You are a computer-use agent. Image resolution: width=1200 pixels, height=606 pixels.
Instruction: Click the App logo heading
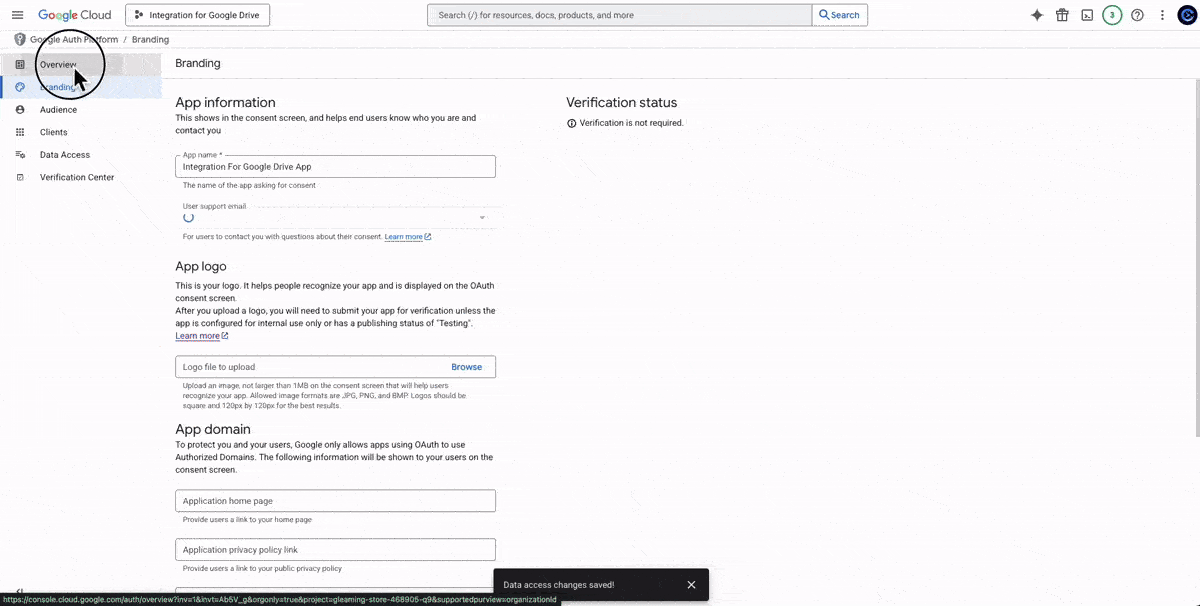click(201, 266)
